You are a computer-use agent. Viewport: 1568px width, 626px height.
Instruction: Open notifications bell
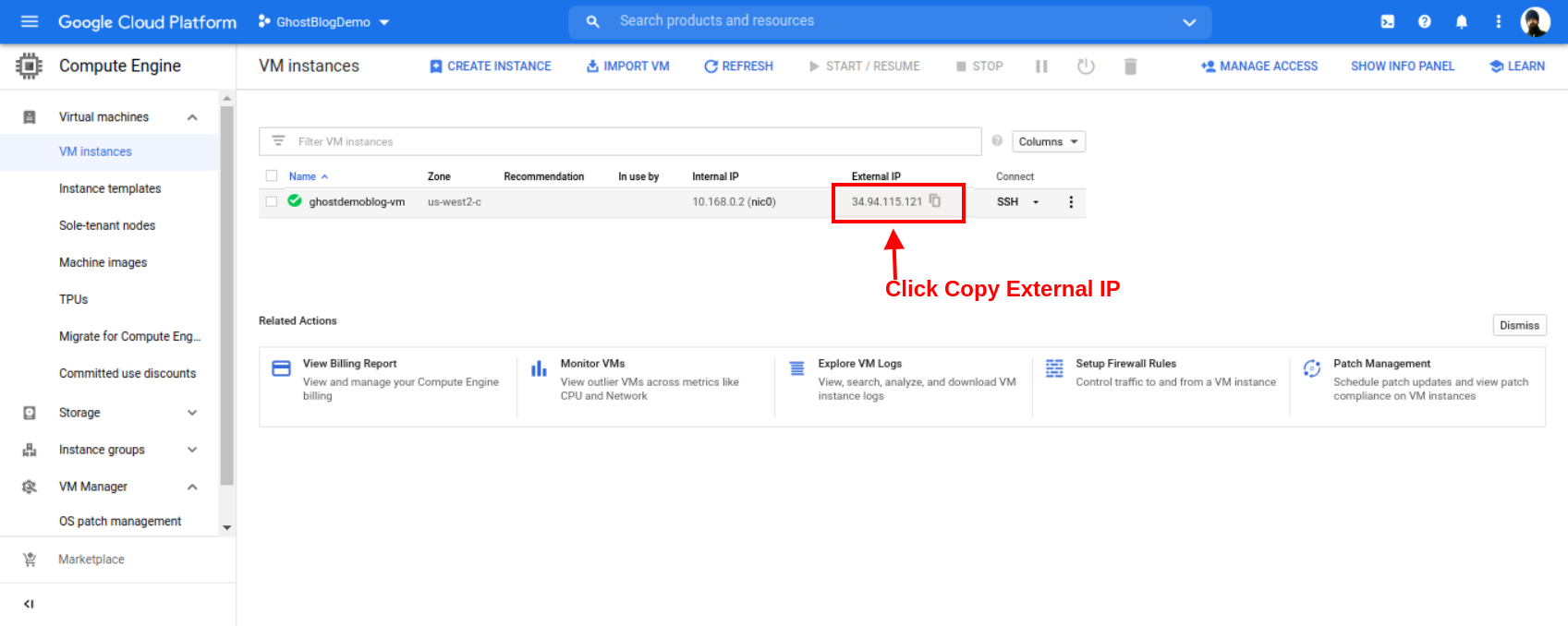point(1462,21)
